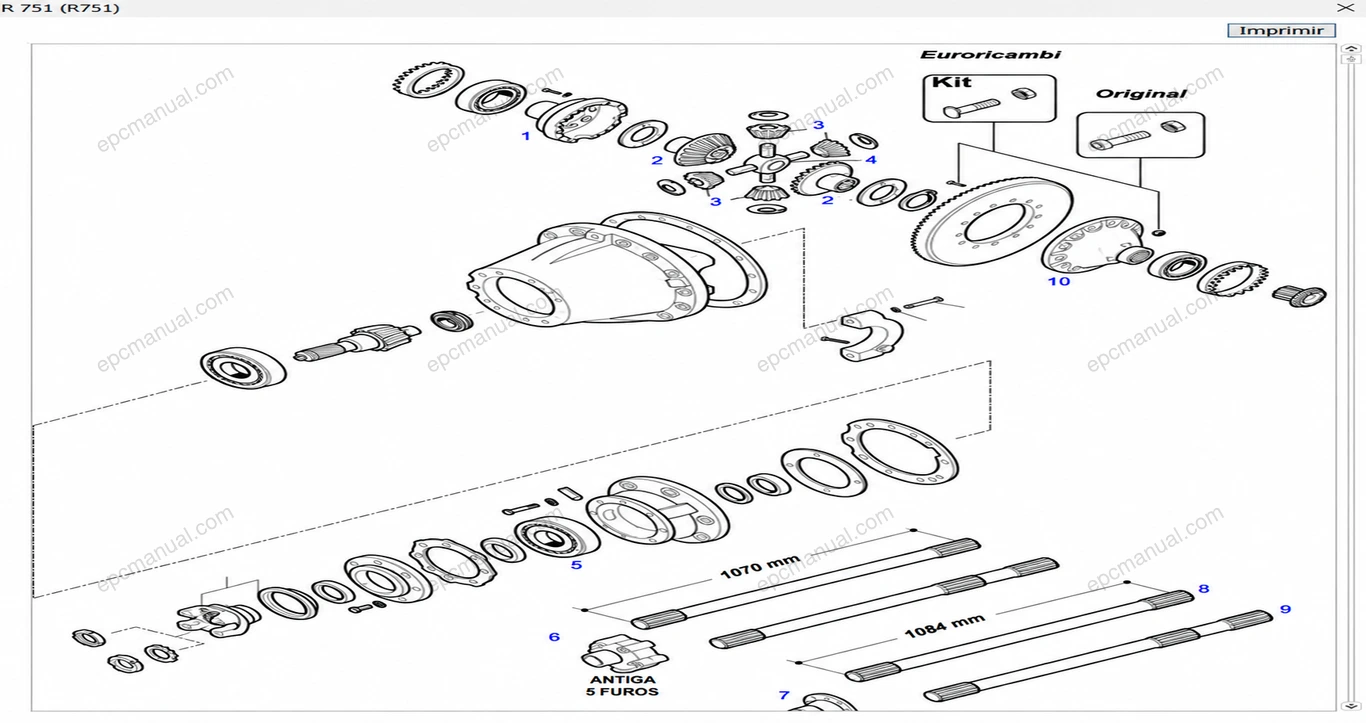Screen dimensions: 1366x723
Task: Select axle shaft callout number 8
Action: (x=1203, y=589)
